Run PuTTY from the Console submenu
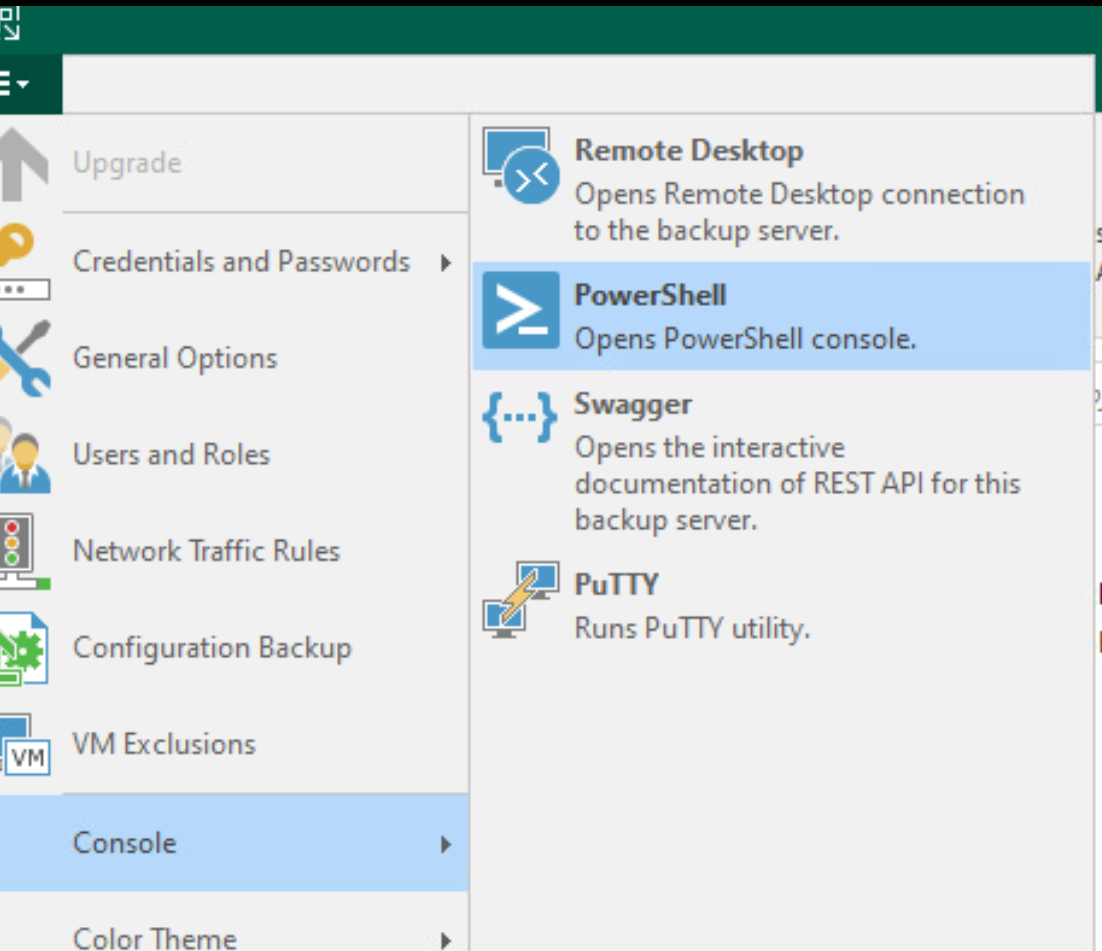 click(782, 605)
